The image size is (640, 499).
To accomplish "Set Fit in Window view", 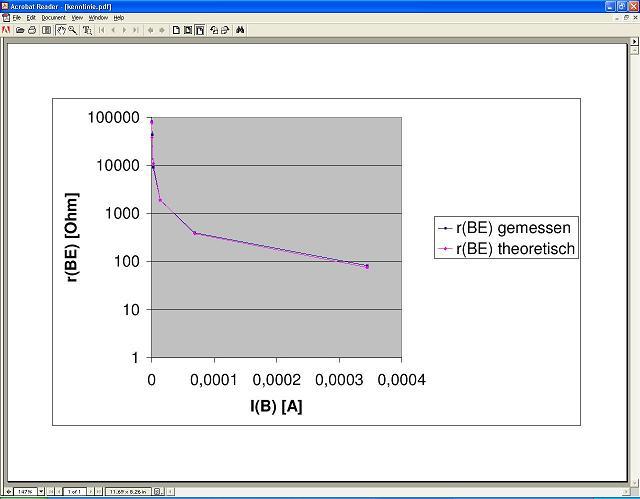I will (188, 30).
